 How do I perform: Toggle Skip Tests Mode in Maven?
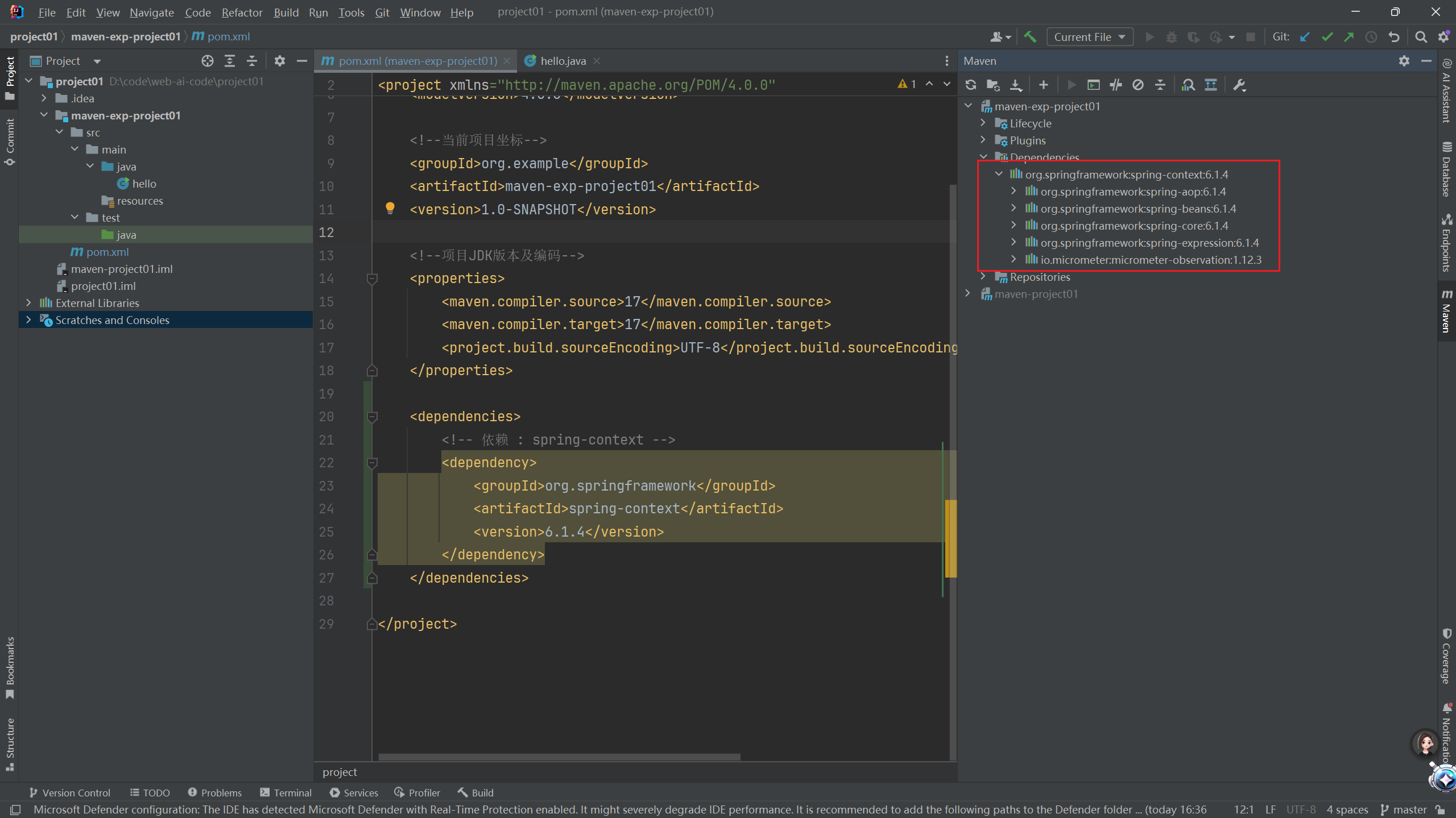(1138, 85)
